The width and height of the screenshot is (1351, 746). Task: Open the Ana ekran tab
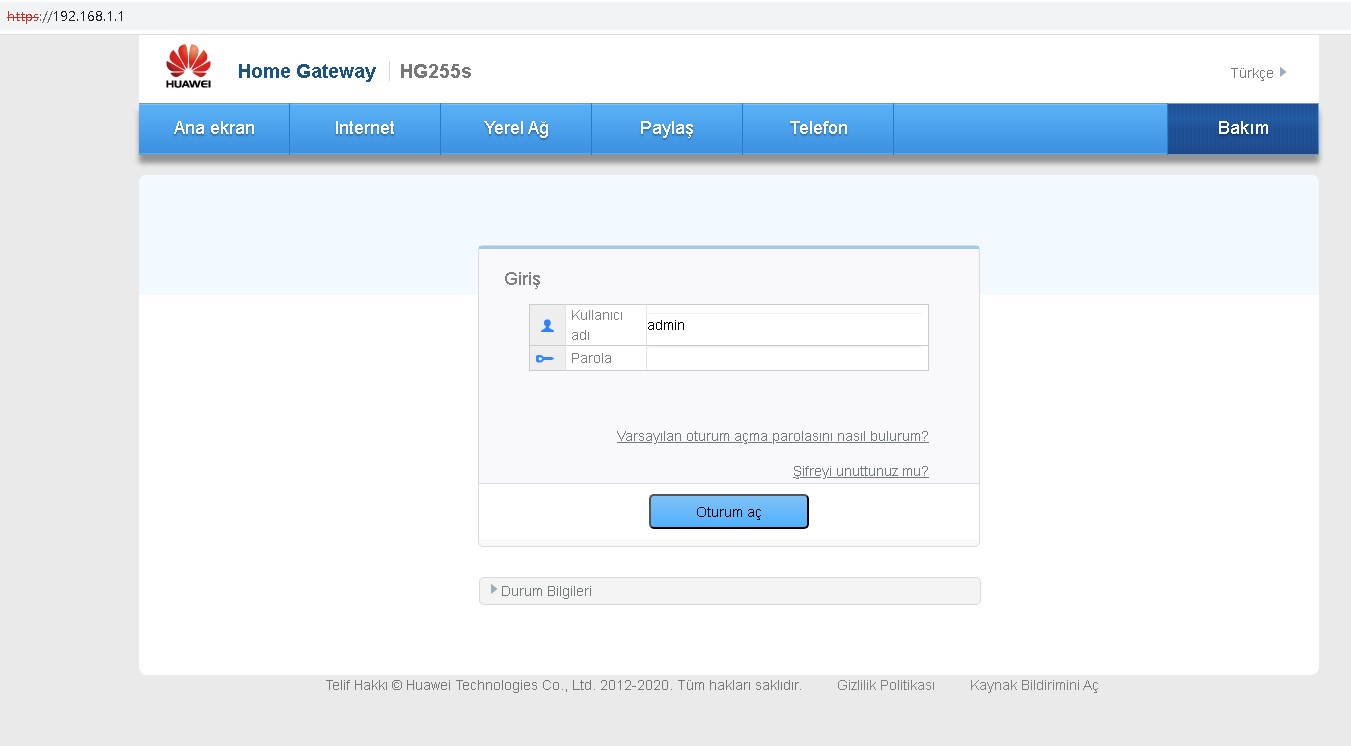click(214, 129)
